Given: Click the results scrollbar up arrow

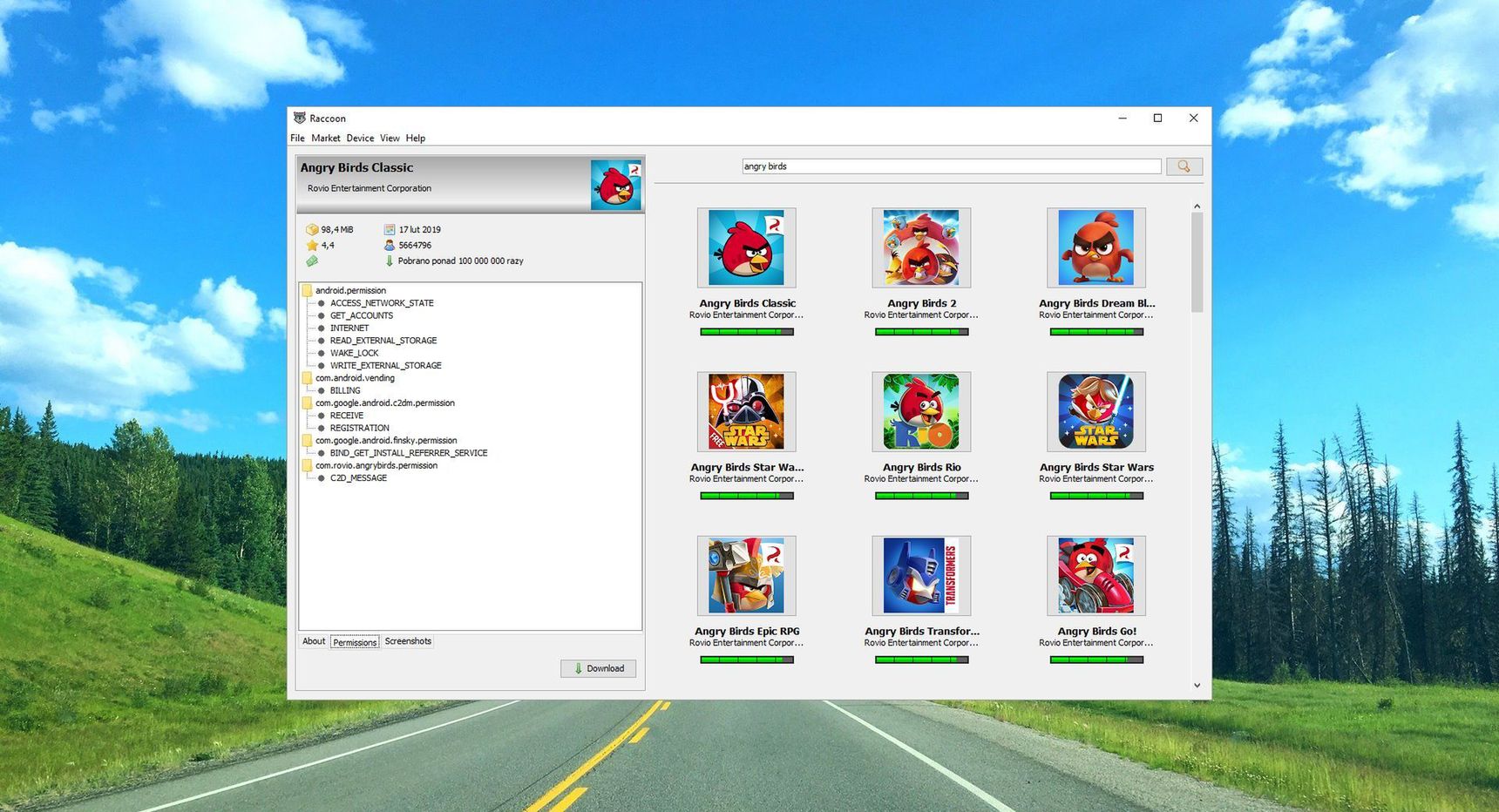Looking at the screenshot, I should 1197,206.
